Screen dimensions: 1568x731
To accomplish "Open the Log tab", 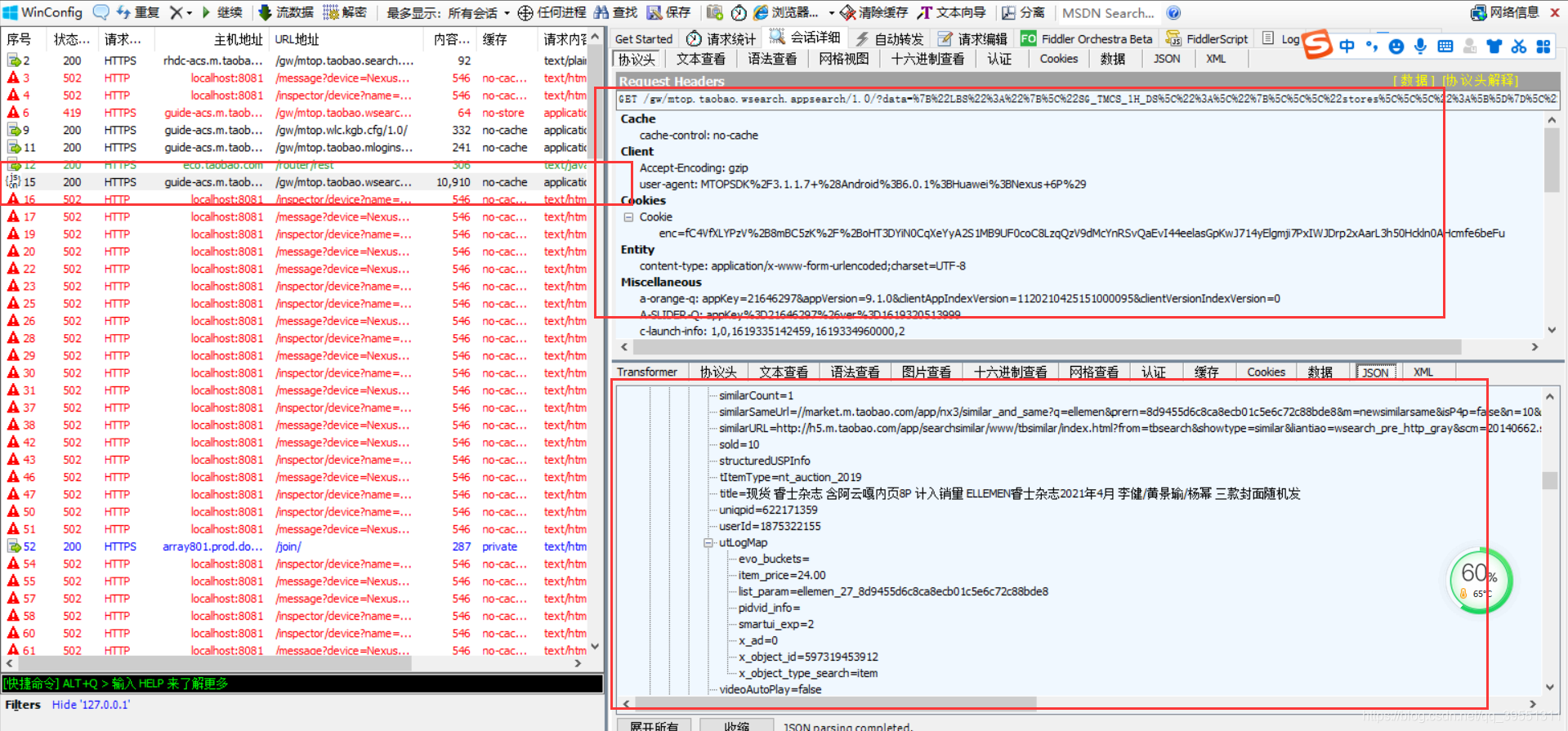I will click(1281, 38).
